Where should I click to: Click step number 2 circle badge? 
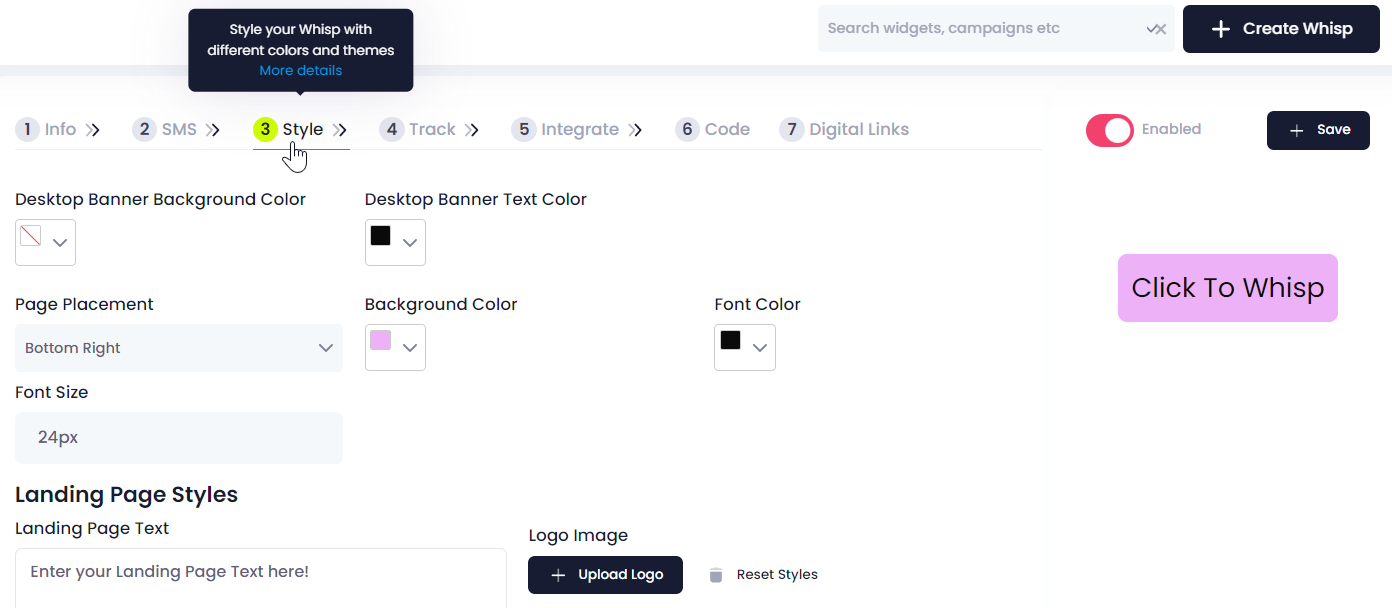coord(145,129)
